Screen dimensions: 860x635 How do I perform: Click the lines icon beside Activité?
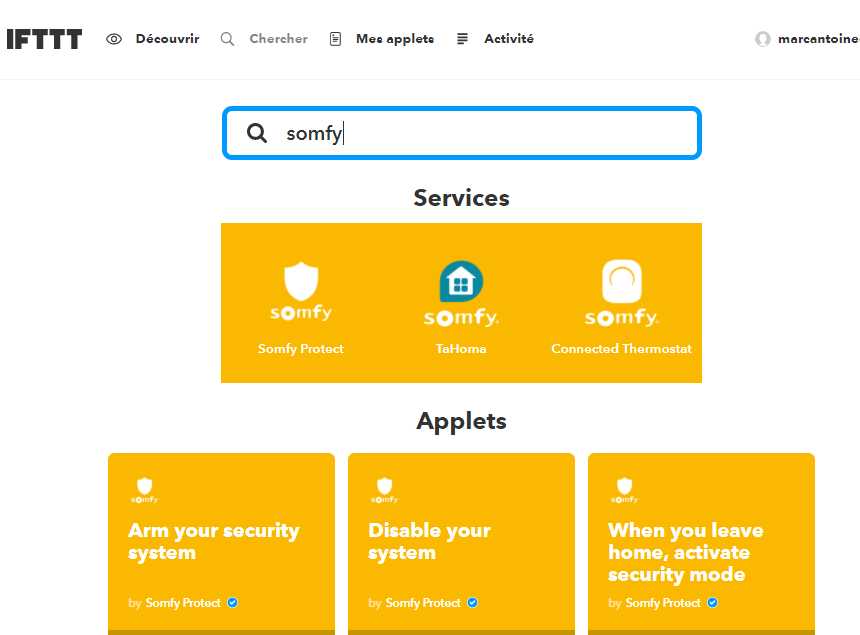click(x=462, y=39)
